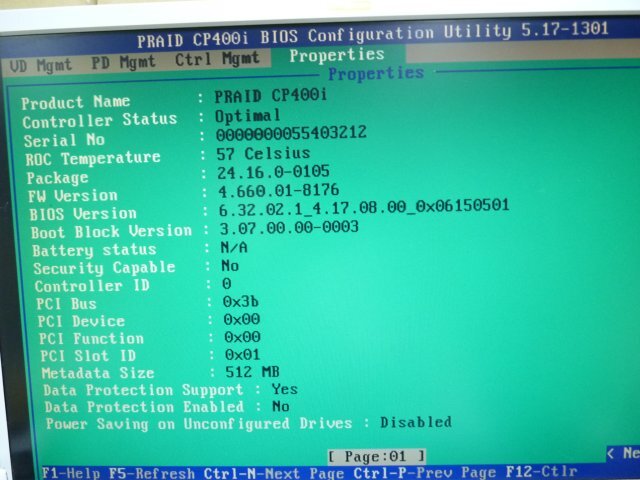
Task: Click the Security Capable label
Action: point(104,268)
